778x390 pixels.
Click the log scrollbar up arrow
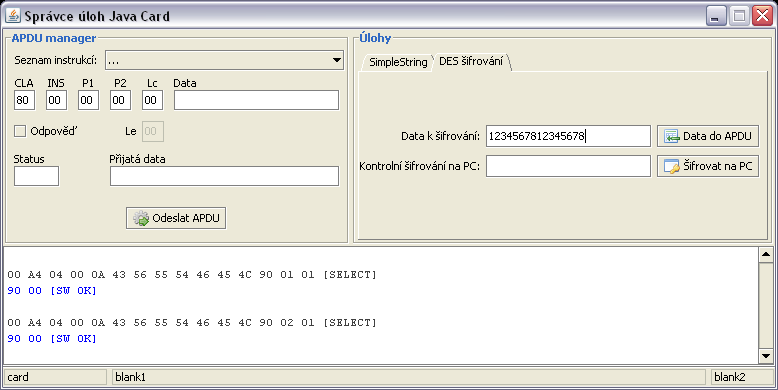pyautogui.click(x=766, y=255)
